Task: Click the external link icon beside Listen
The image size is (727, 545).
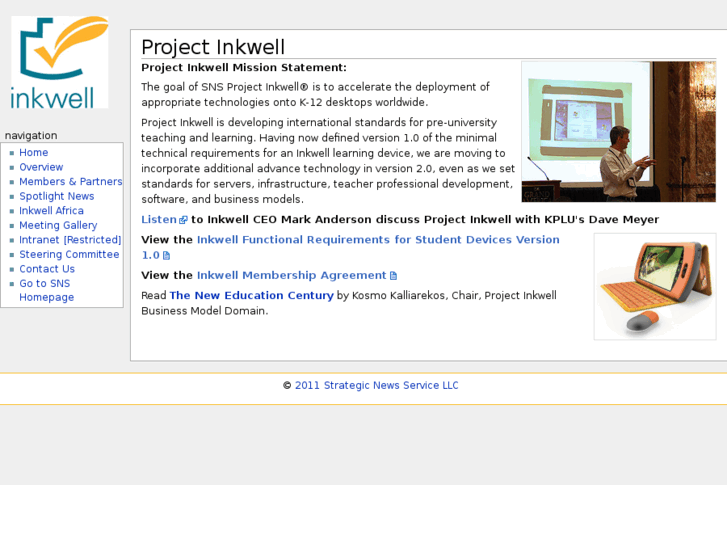Action: (x=183, y=220)
